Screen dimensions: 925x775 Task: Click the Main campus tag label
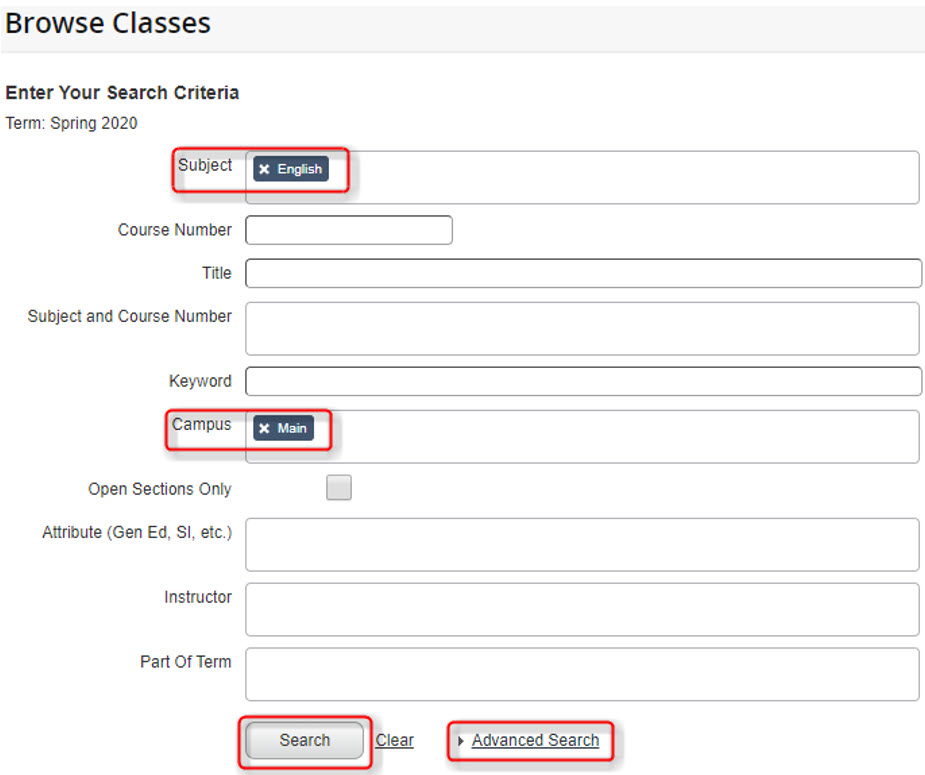tap(294, 428)
